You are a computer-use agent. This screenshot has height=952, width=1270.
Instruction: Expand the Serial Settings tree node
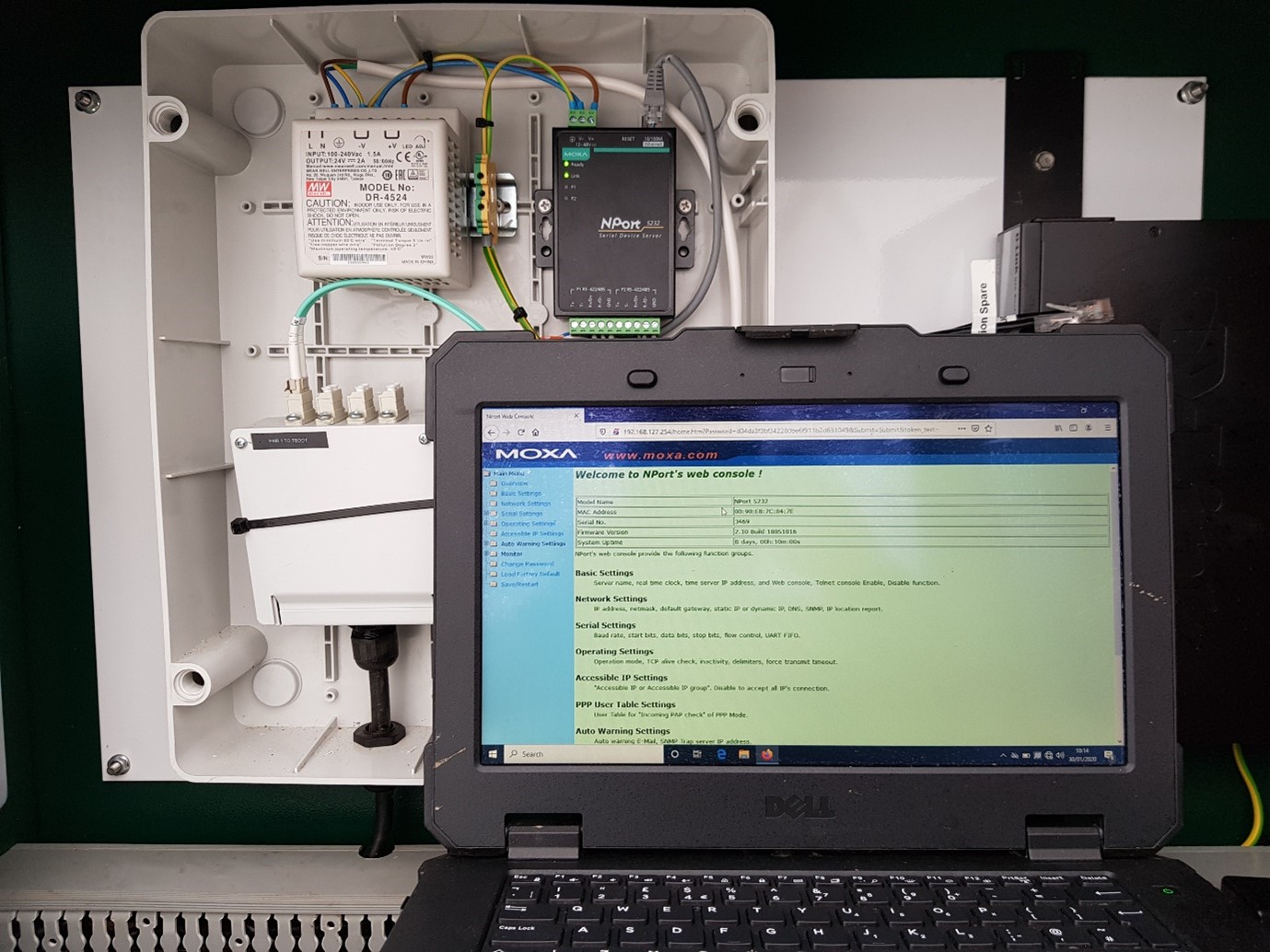486,513
